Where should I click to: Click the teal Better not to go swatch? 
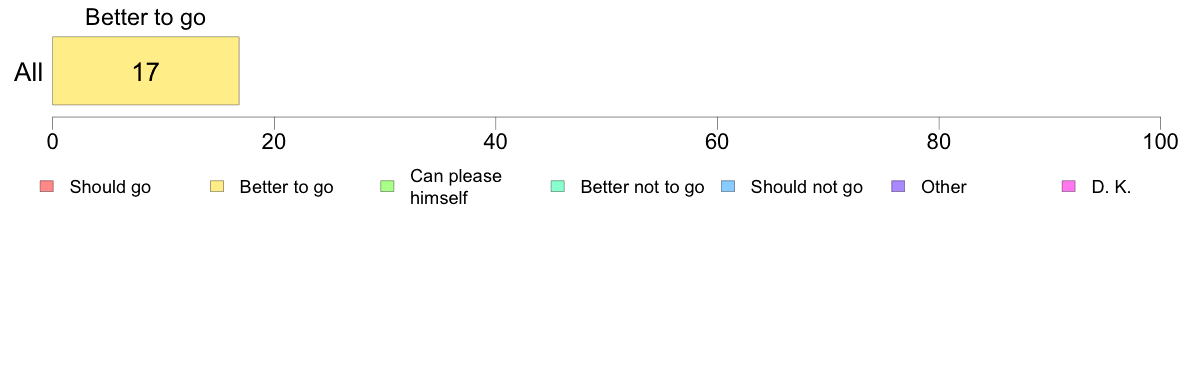point(558,186)
